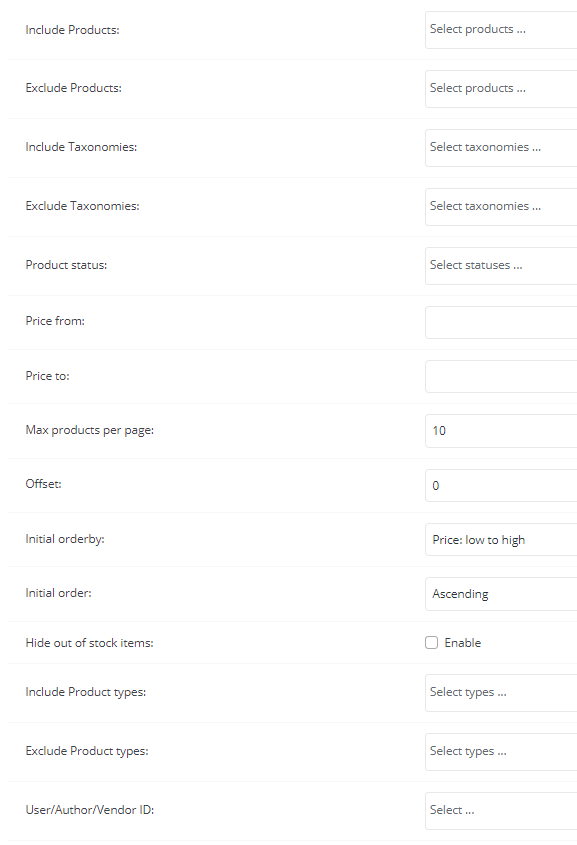Open the Include Product types selector
Image resolution: width=577 pixels, height=845 pixels.
(501, 692)
